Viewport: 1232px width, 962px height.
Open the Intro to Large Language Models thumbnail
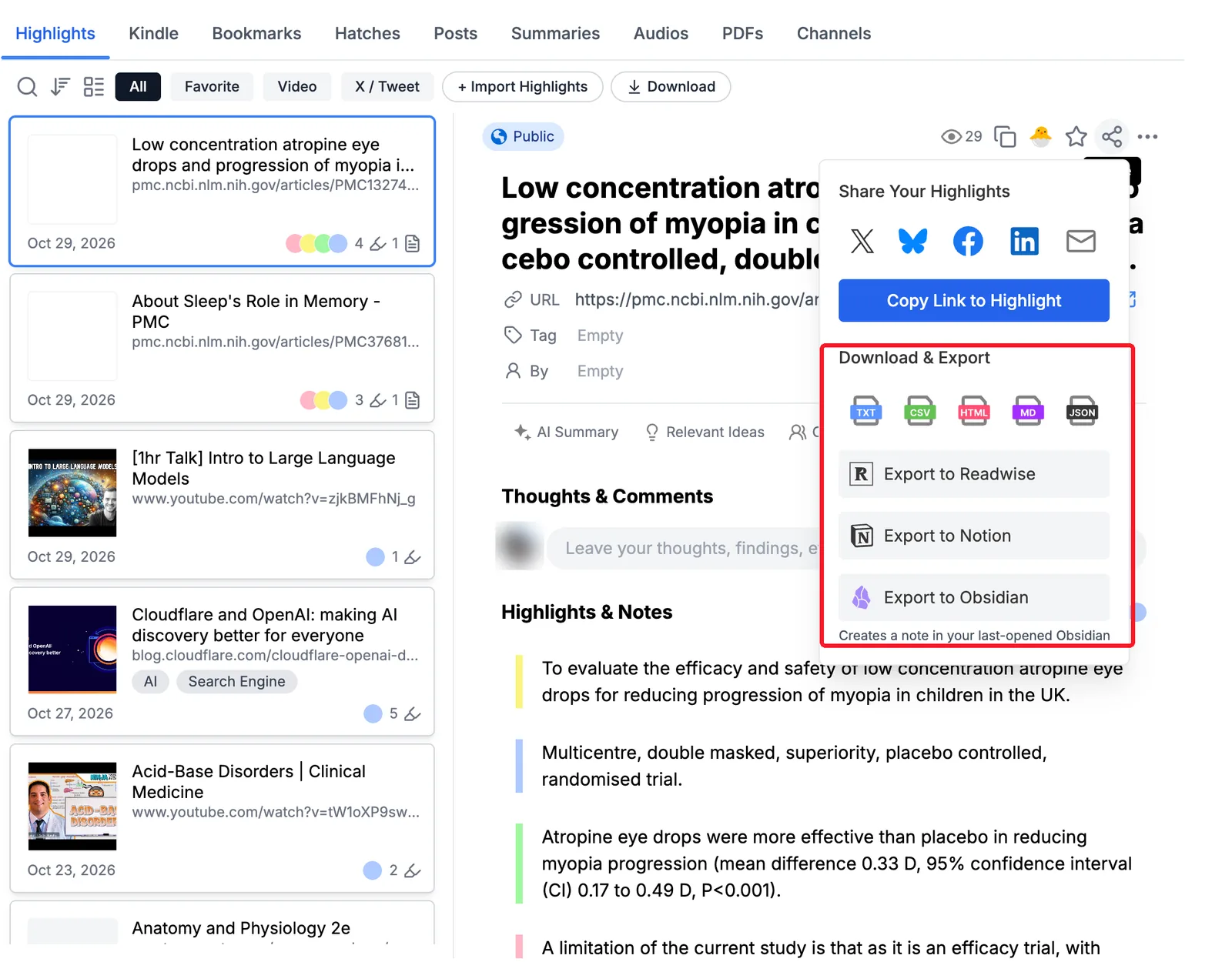72,493
